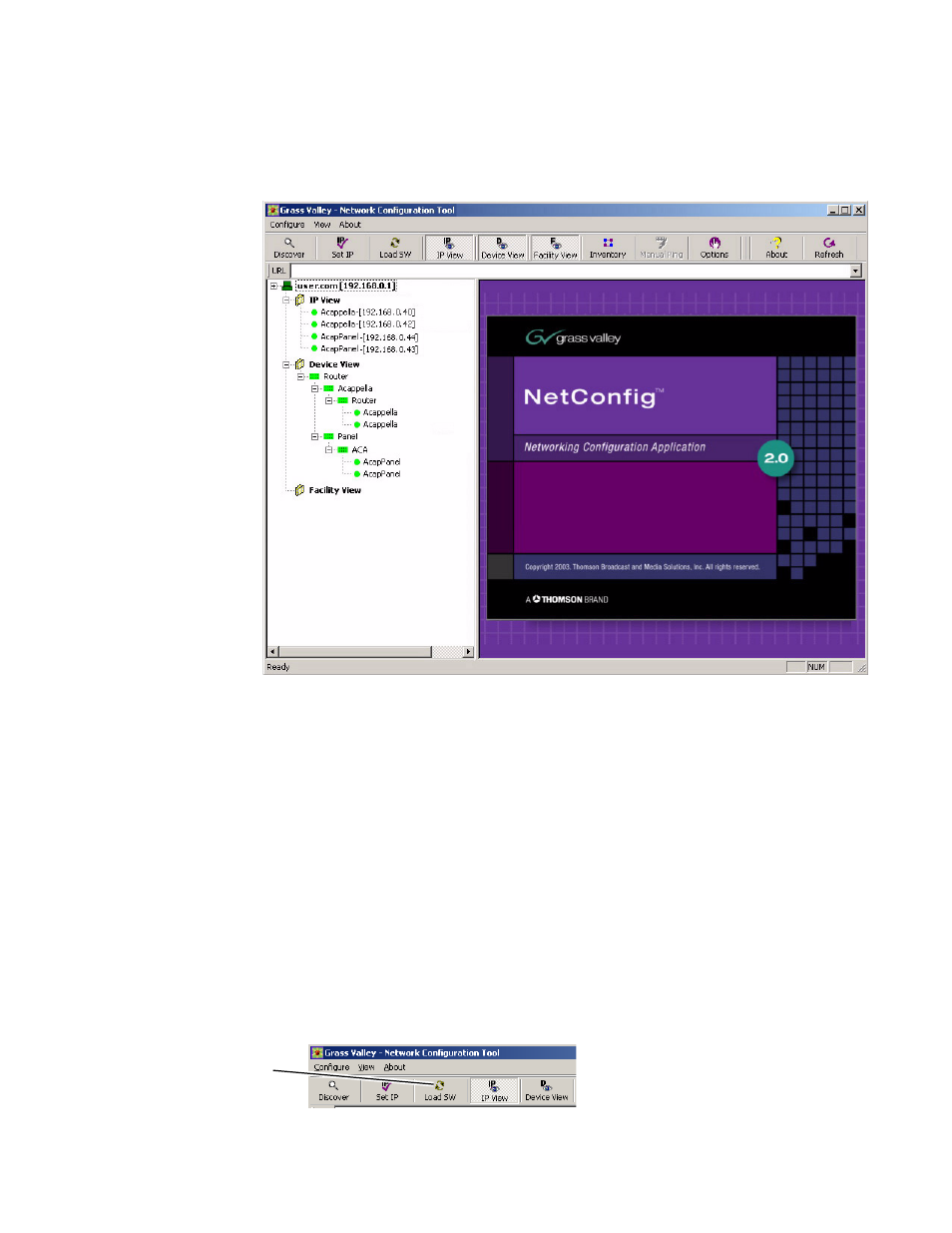Select the Router label nested under Acappella
This screenshot has height=1233, width=952.
[363, 400]
